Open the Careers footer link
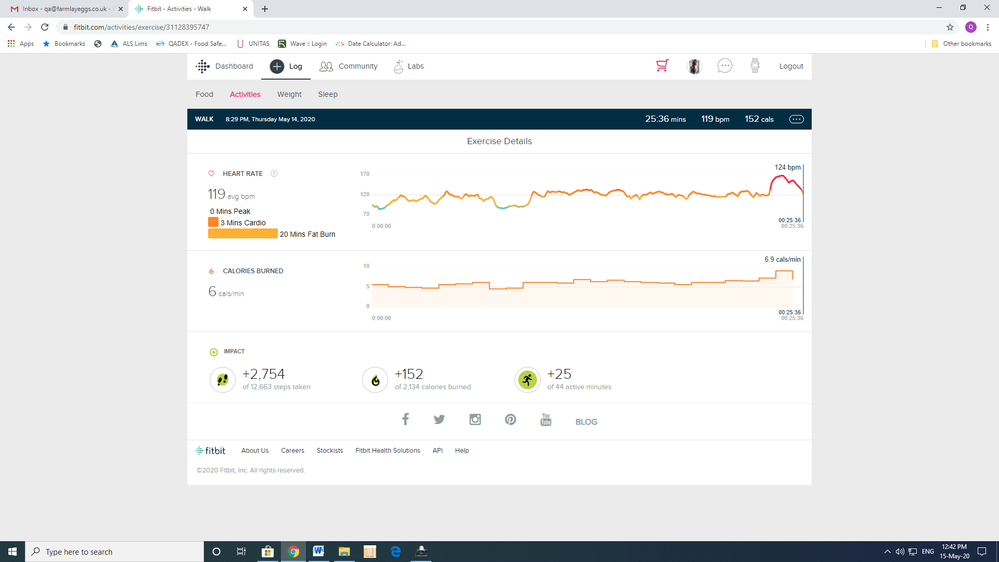The width and height of the screenshot is (999, 562). pyautogui.click(x=292, y=450)
